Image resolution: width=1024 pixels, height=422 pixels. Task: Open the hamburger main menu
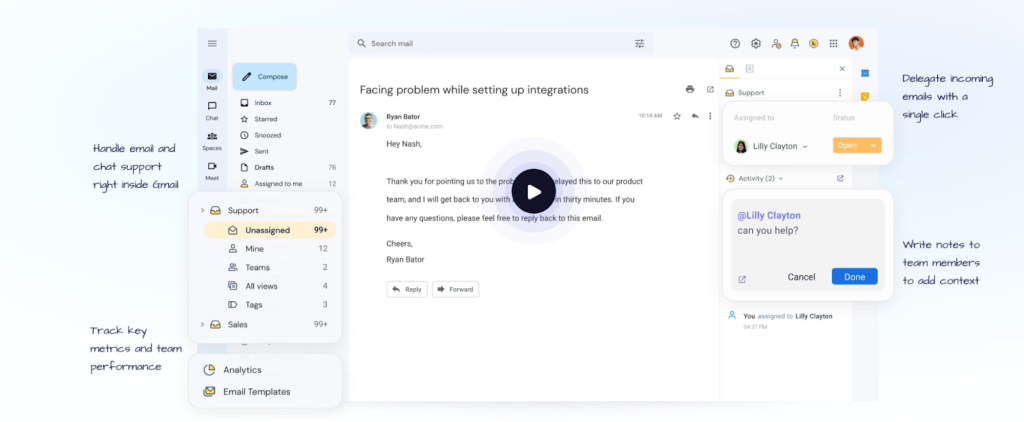(x=212, y=43)
